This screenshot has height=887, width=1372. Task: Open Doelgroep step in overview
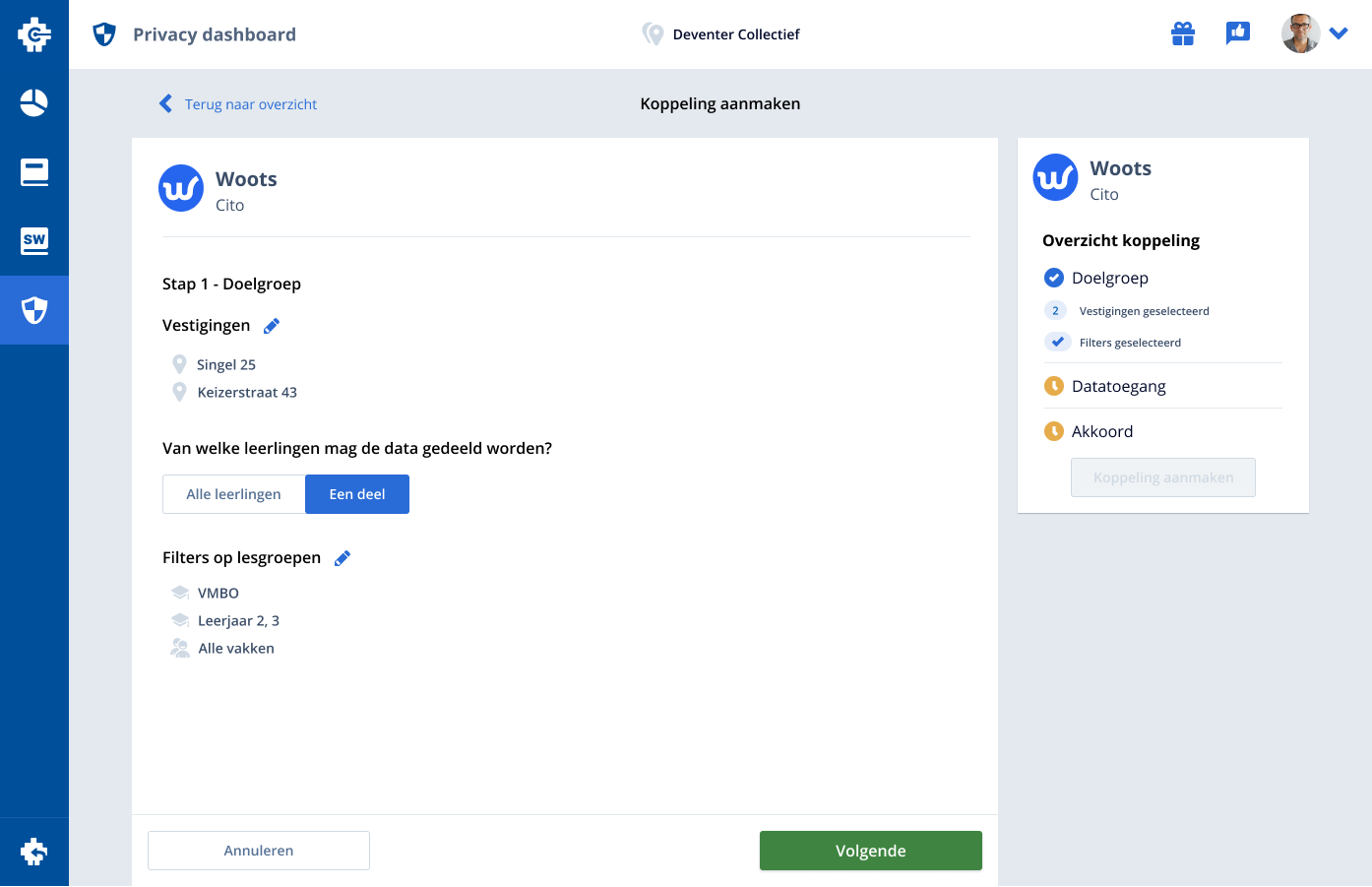pyautogui.click(x=1109, y=278)
